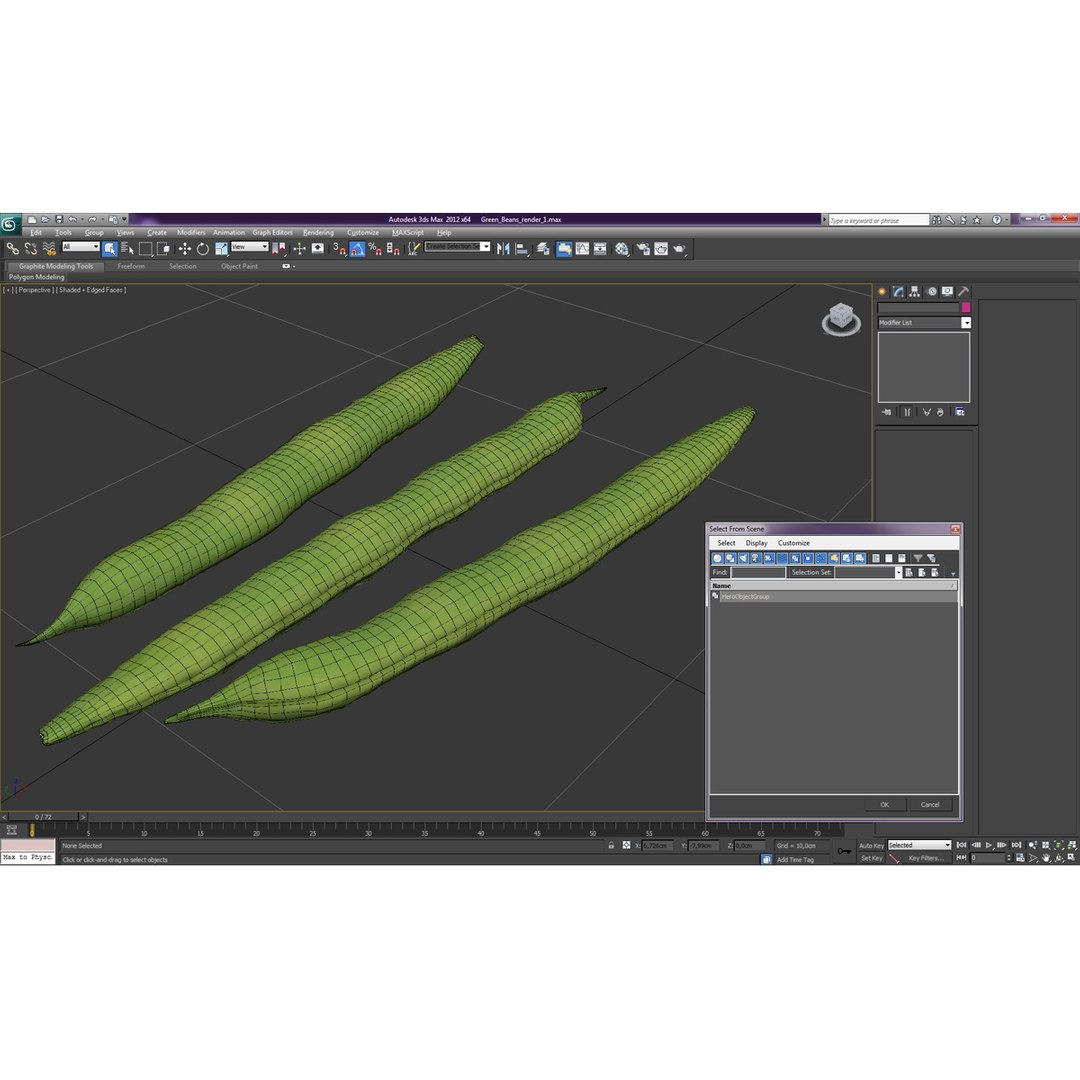1080x1080 pixels.
Task: Open the Graph Editors menu
Action: pos(272,233)
